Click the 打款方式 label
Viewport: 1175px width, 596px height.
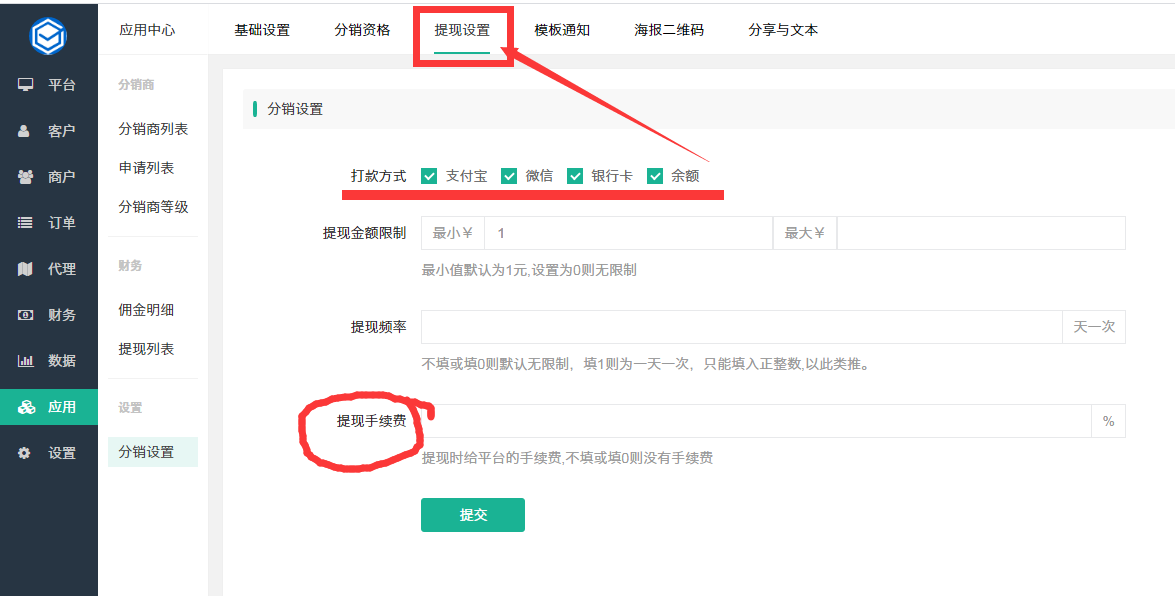coord(378,176)
